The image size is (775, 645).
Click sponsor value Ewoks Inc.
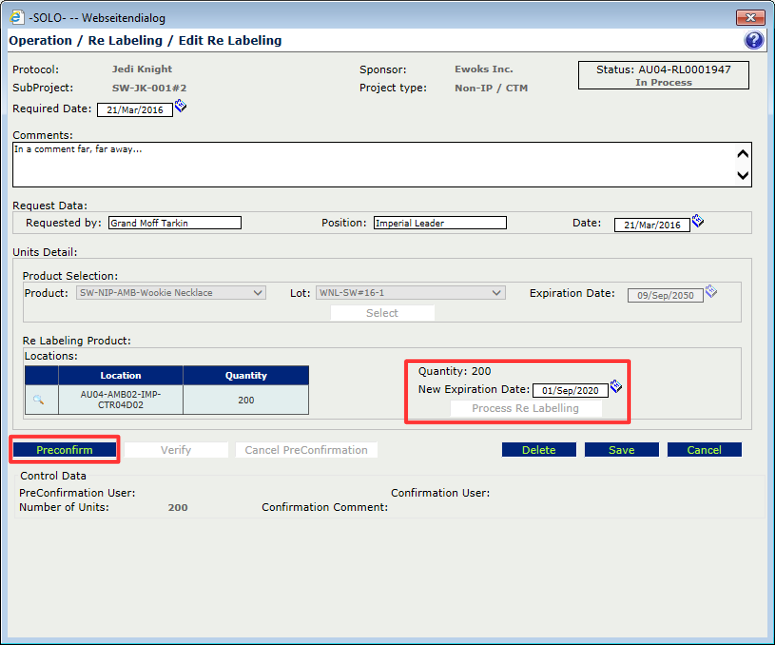(x=484, y=69)
